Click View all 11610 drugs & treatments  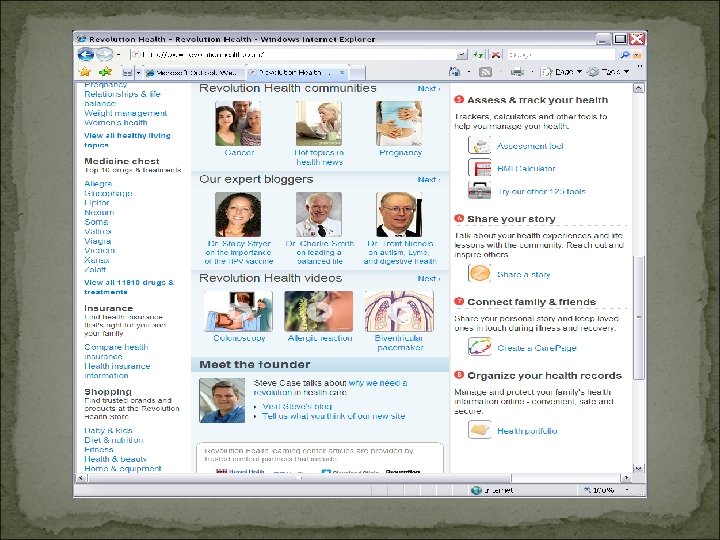129,287
